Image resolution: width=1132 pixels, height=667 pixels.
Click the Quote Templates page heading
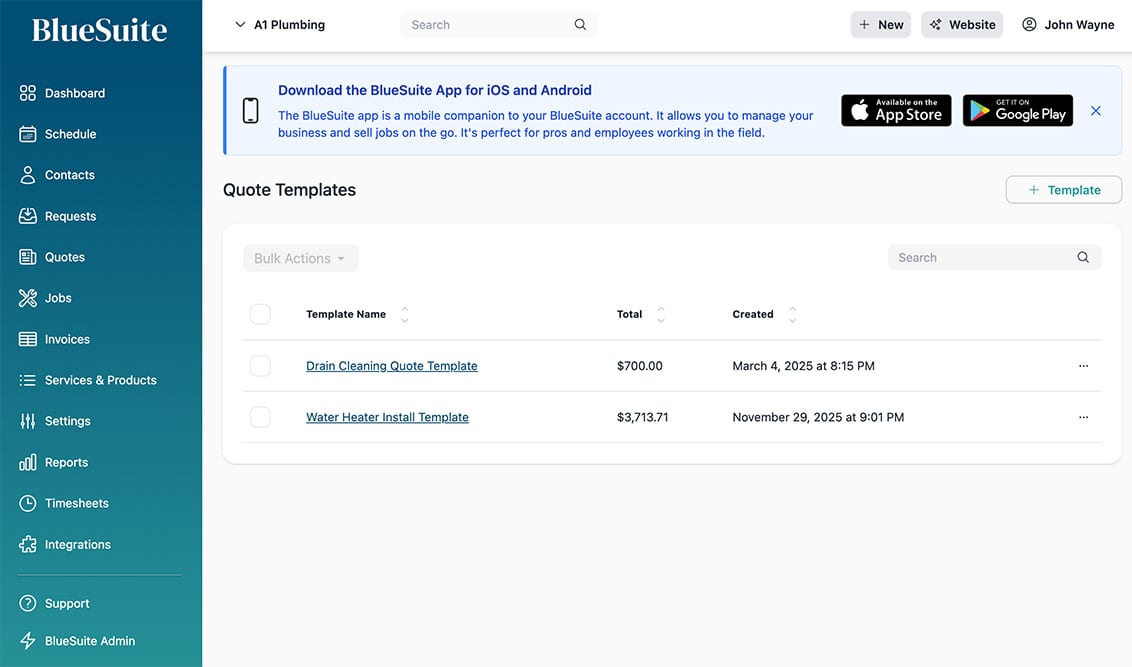[x=289, y=190]
